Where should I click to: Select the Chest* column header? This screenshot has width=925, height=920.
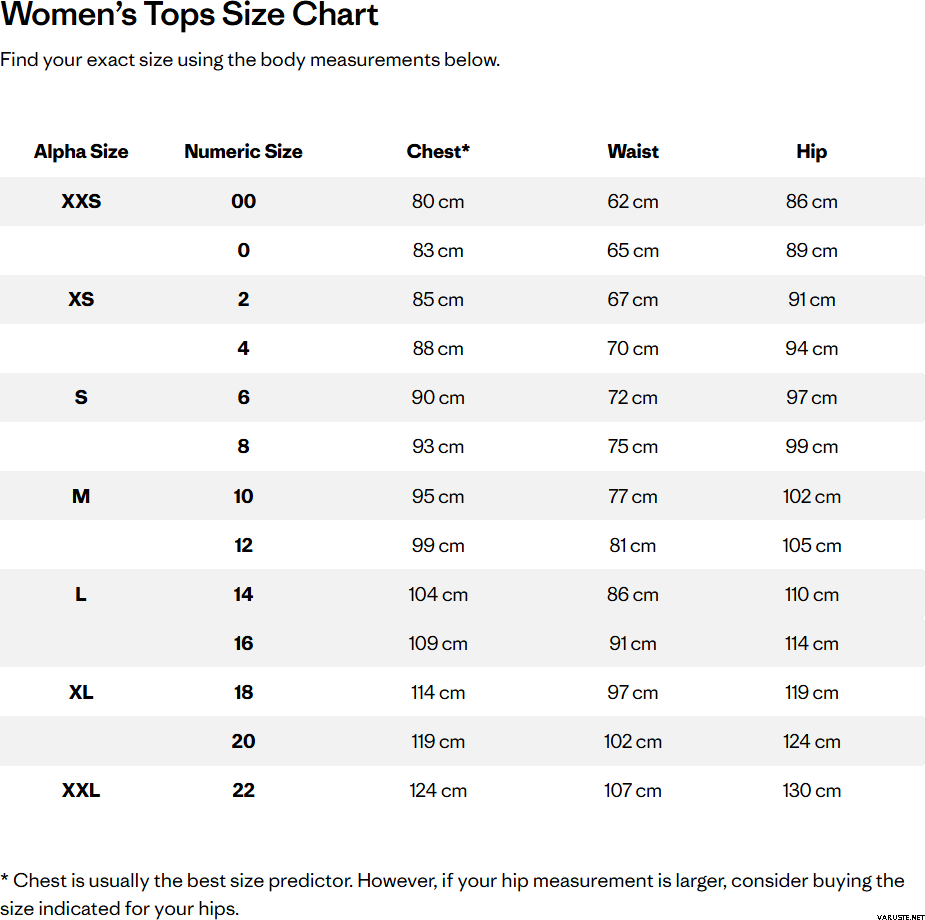pyautogui.click(x=438, y=152)
